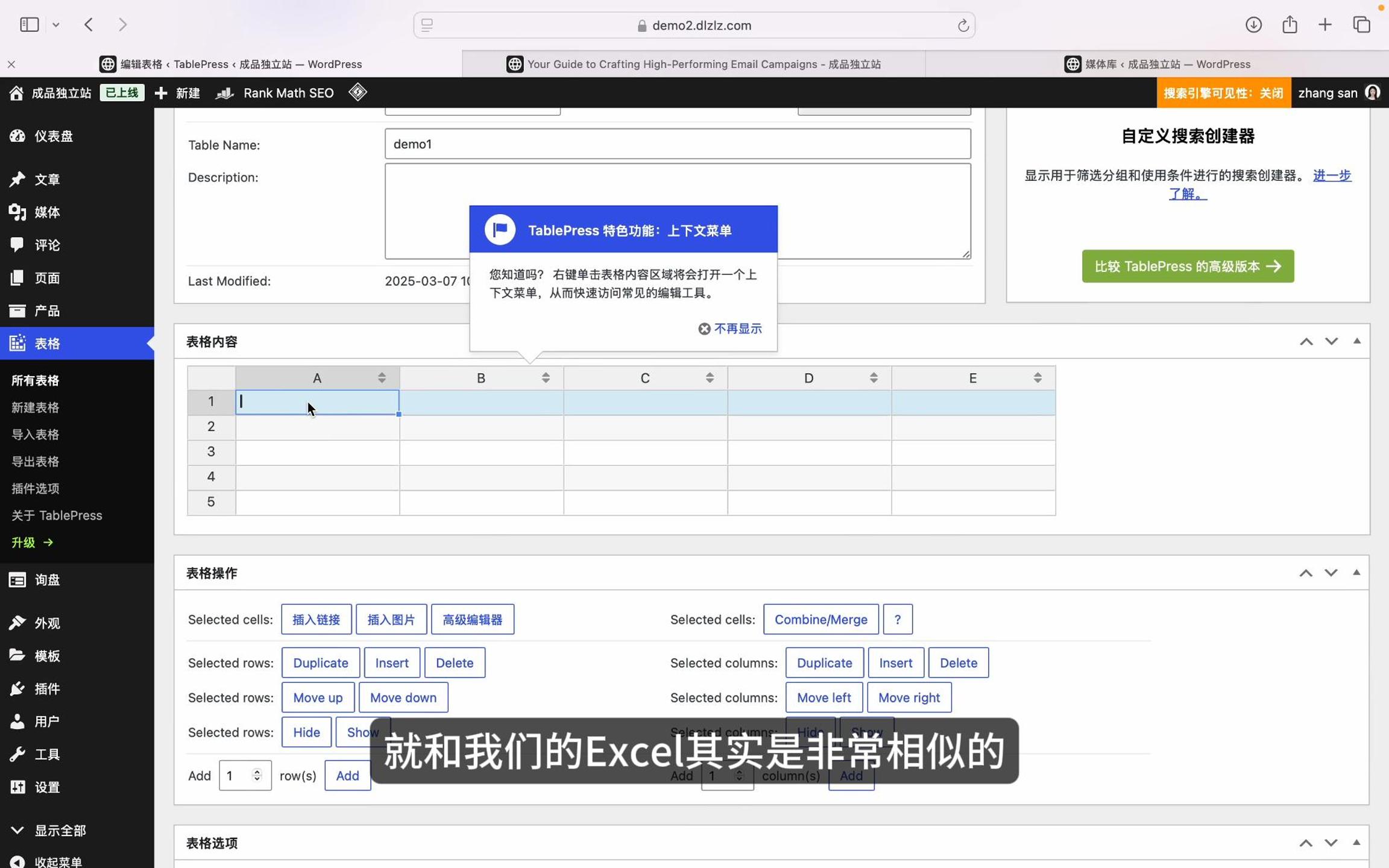Open 高级编辑器 button
1389x868 pixels.
tap(472, 620)
